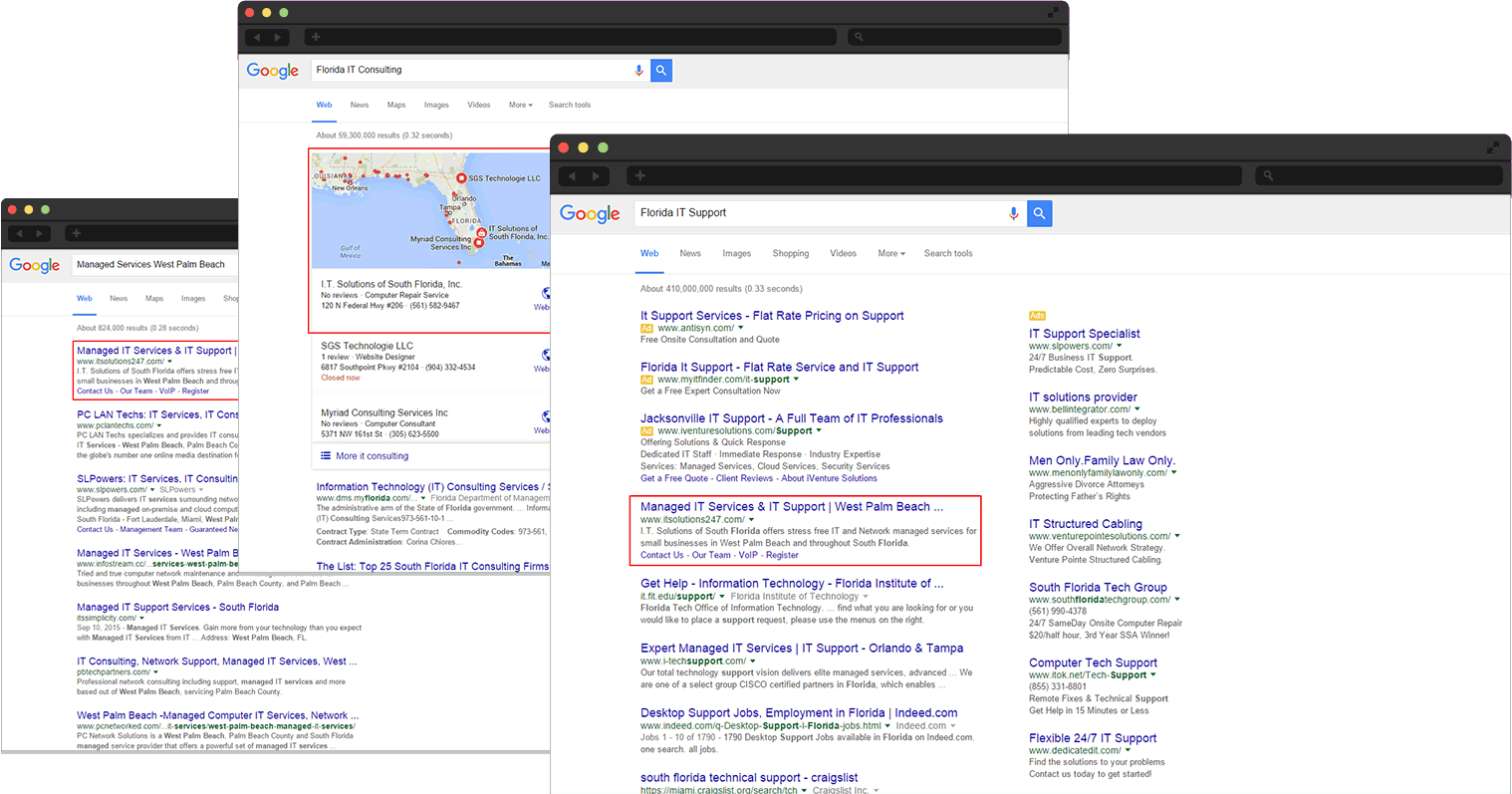Open SGS Technologie LLC local listing
Viewport: 1512px width, 794px height.
click(x=367, y=346)
